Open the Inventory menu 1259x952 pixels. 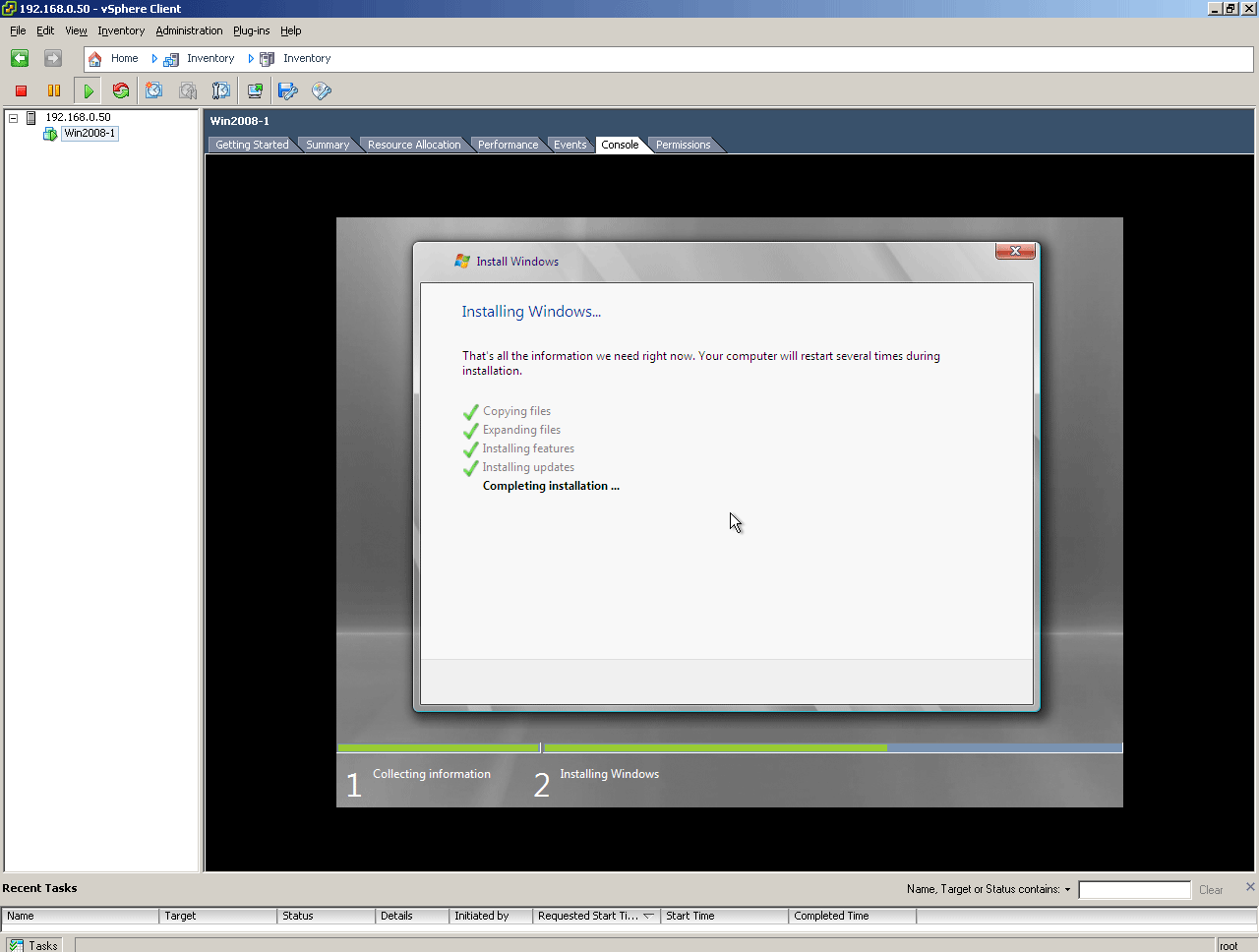coord(121,31)
